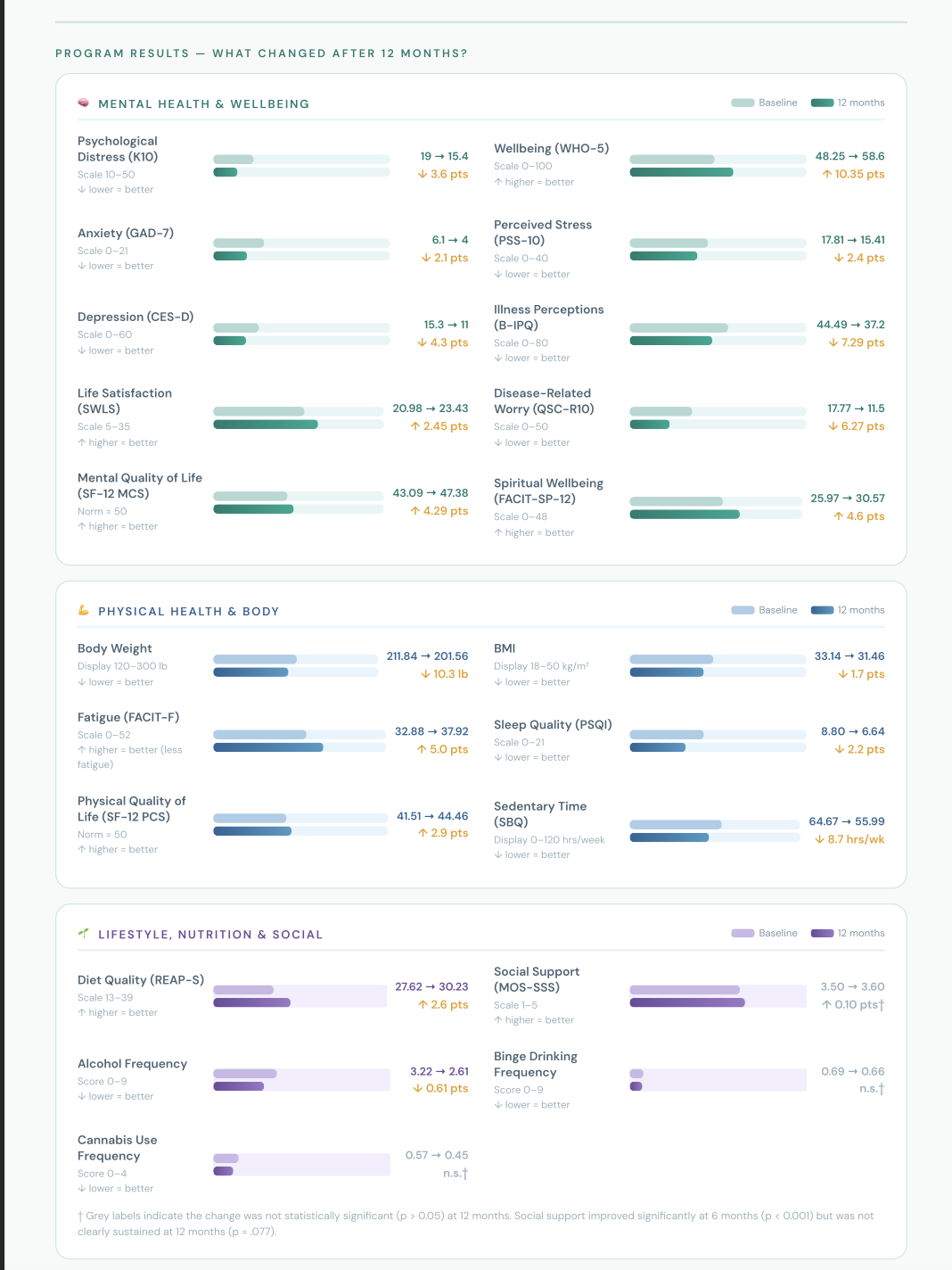The width and height of the screenshot is (952, 1270).
Task: Click the Body Weight 12-month bar
Action: tap(250, 672)
